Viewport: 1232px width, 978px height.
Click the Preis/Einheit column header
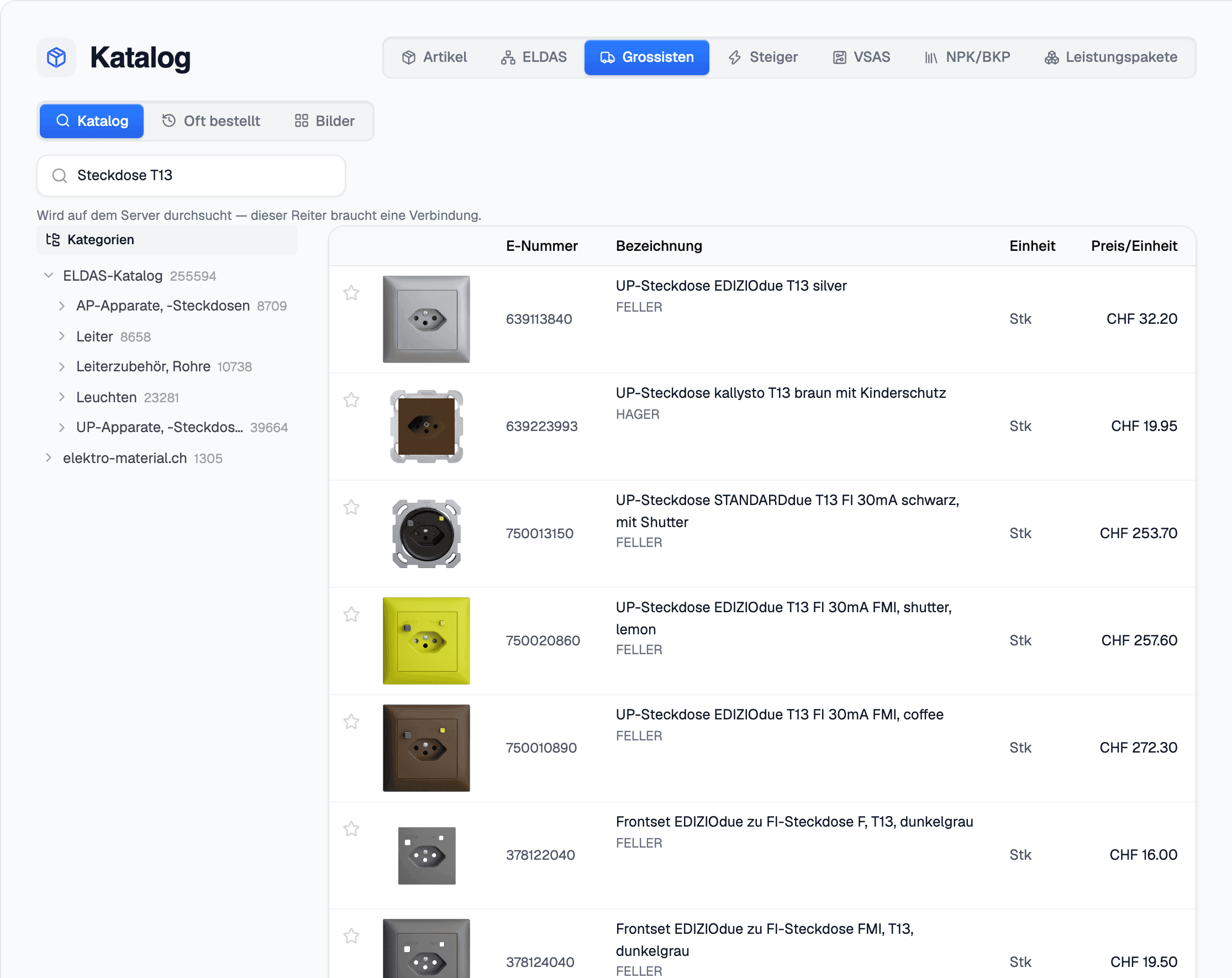(x=1134, y=246)
